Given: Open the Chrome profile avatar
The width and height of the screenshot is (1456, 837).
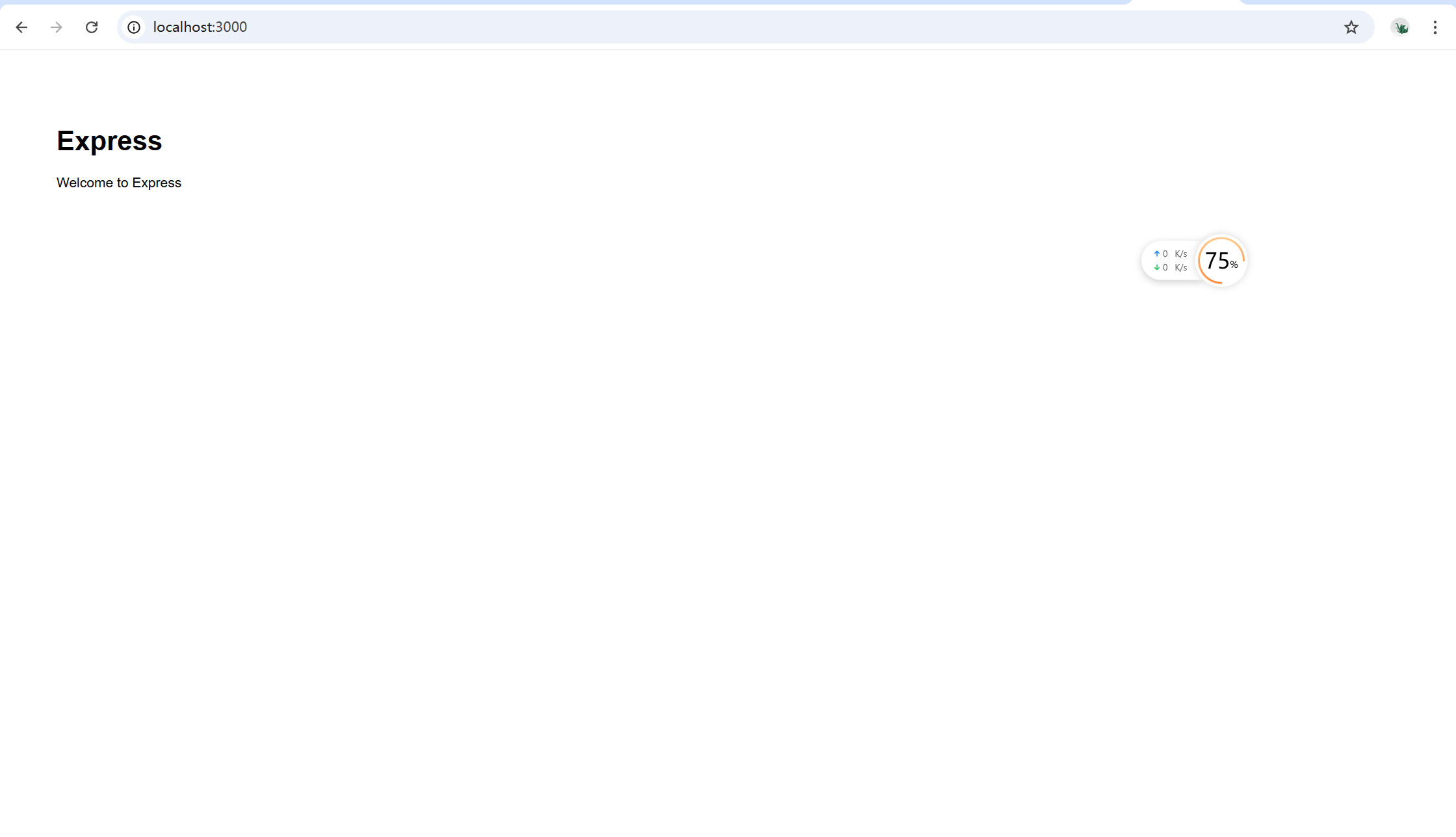Looking at the screenshot, I should tap(1400, 27).
